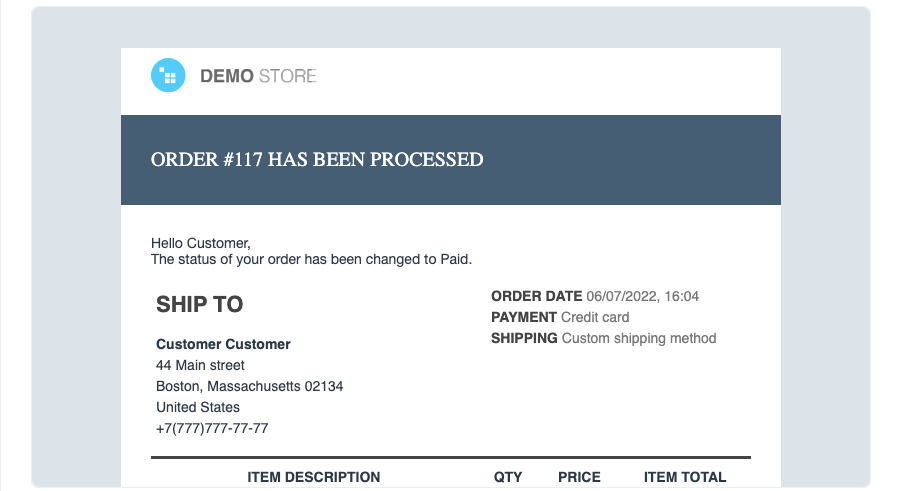Screen dimensions: 900x491
Task: Click the United States country line
Action: tap(198, 407)
